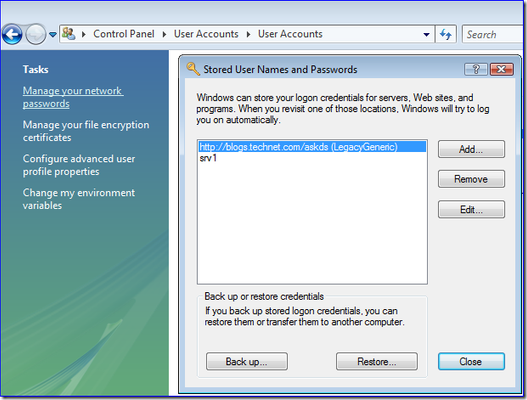Click the refresh icon beside address bar
The image size is (527, 400).
(x=446, y=34)
